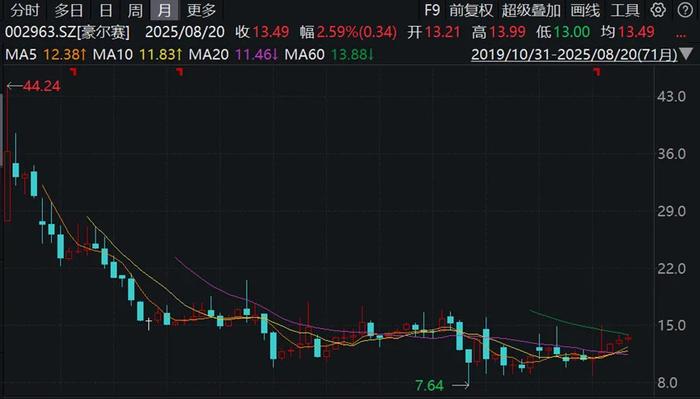This screenshot has height=399, width=700.
Task: Open the settings gear icon
Action: tap(658, 10)
